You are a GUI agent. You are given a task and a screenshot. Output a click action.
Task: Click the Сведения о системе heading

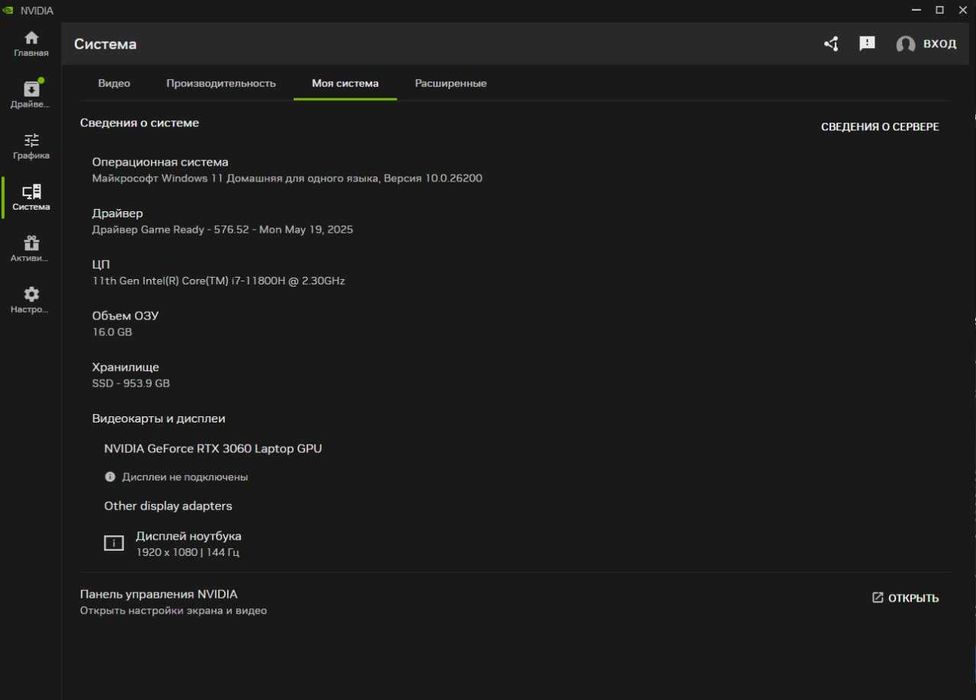pos(139,123)
